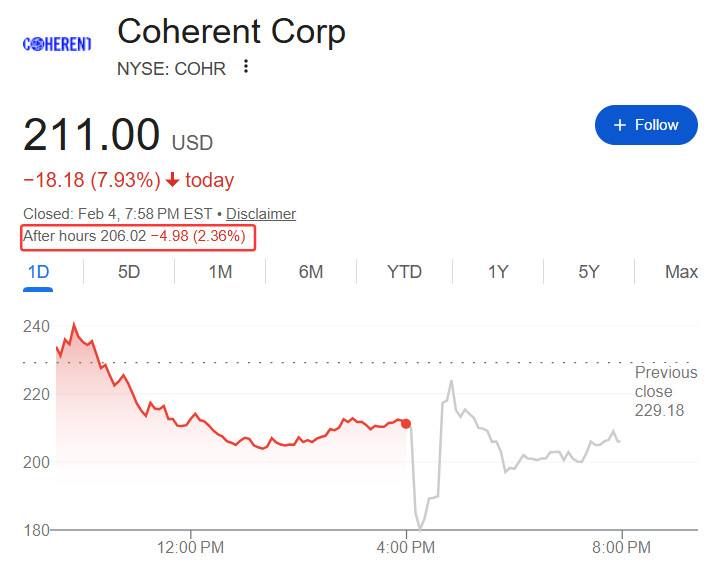The height and width of the screenshot is (573, 719).
Task: Switch to the 1Y chart view
Action: click(498, 272)
